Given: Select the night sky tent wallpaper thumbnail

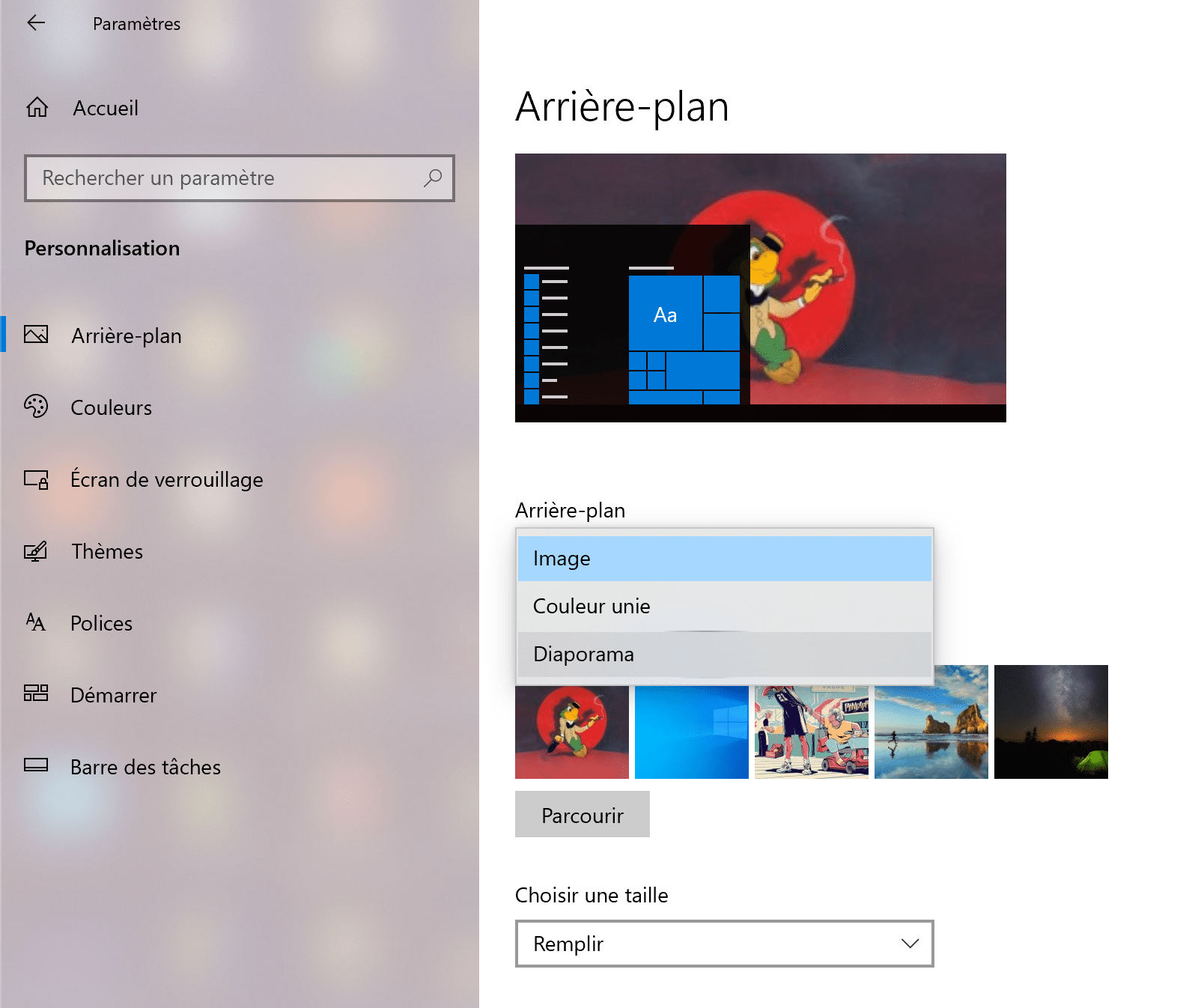Looking at the screenshot, I should [1051, 722].
